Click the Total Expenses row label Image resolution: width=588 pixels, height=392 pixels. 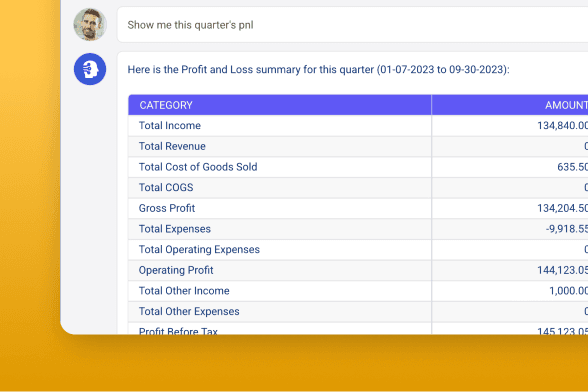pos(175,229)
